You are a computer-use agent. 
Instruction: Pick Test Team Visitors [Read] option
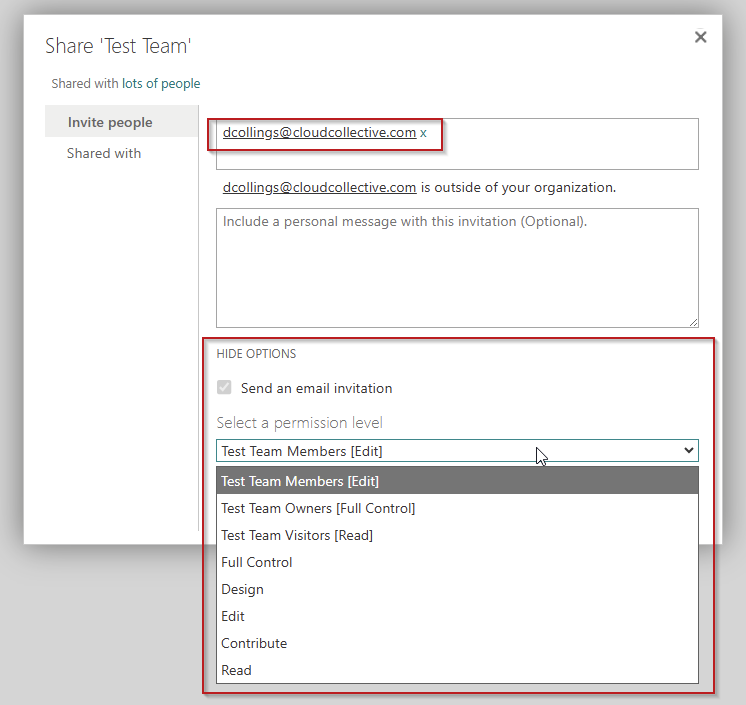297,535
